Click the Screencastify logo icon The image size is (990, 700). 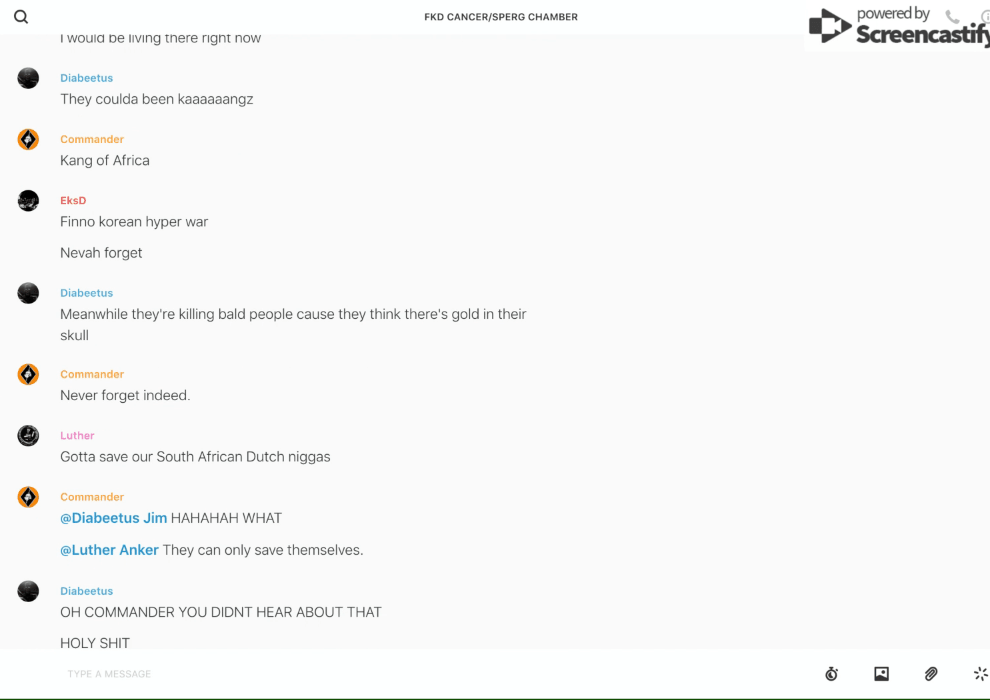pos(830,26)
